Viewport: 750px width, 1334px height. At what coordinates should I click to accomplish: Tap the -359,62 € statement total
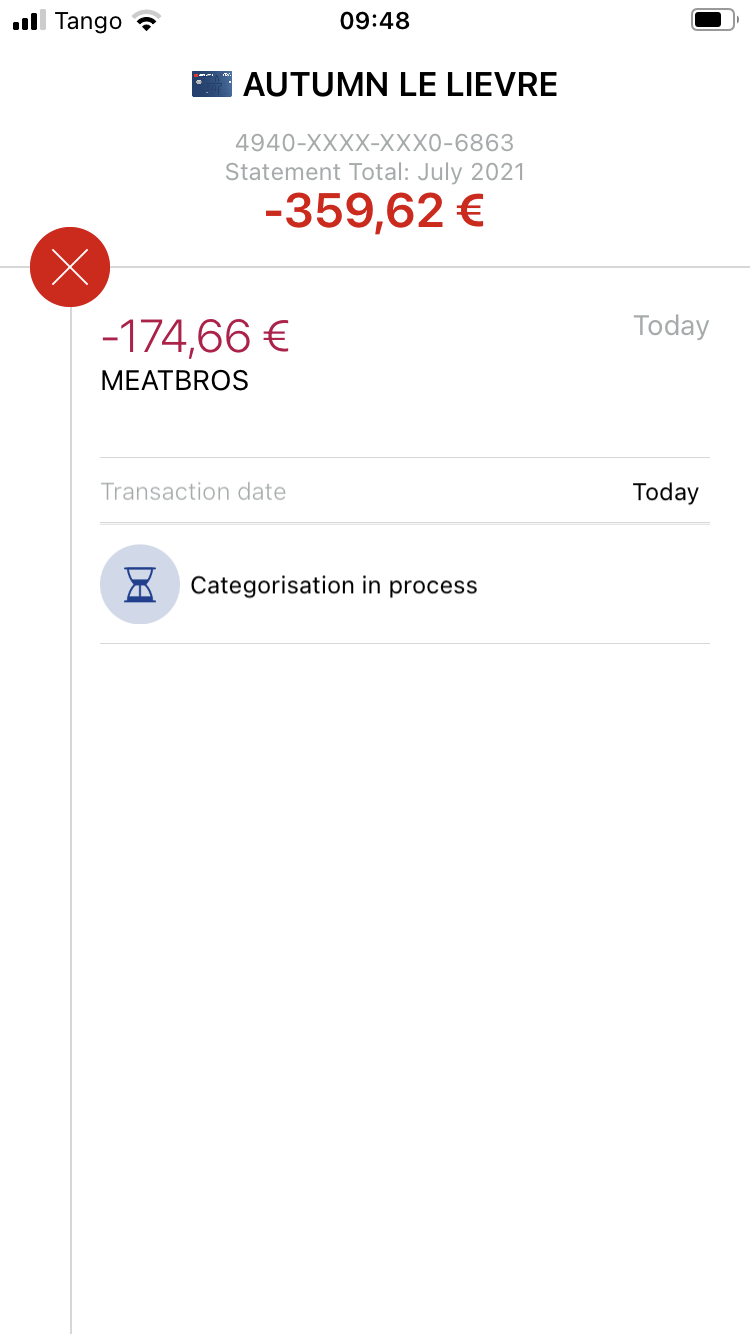(375, 211)
